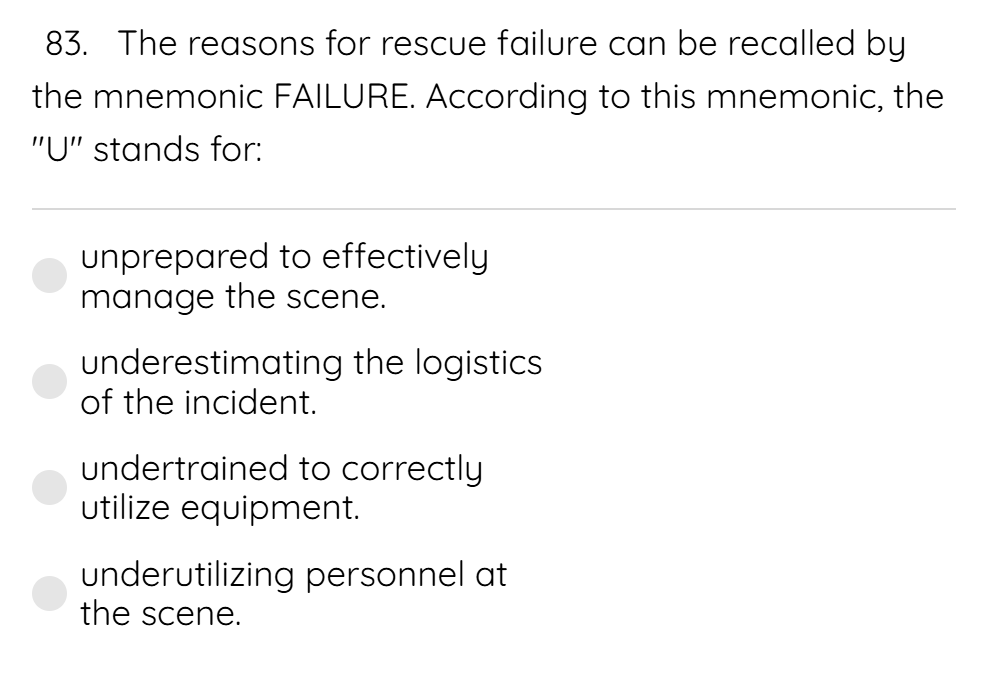Click the text 'undertrained to correctly'
The width and height of the screenshot is (986, 675).
pos(282,469)
